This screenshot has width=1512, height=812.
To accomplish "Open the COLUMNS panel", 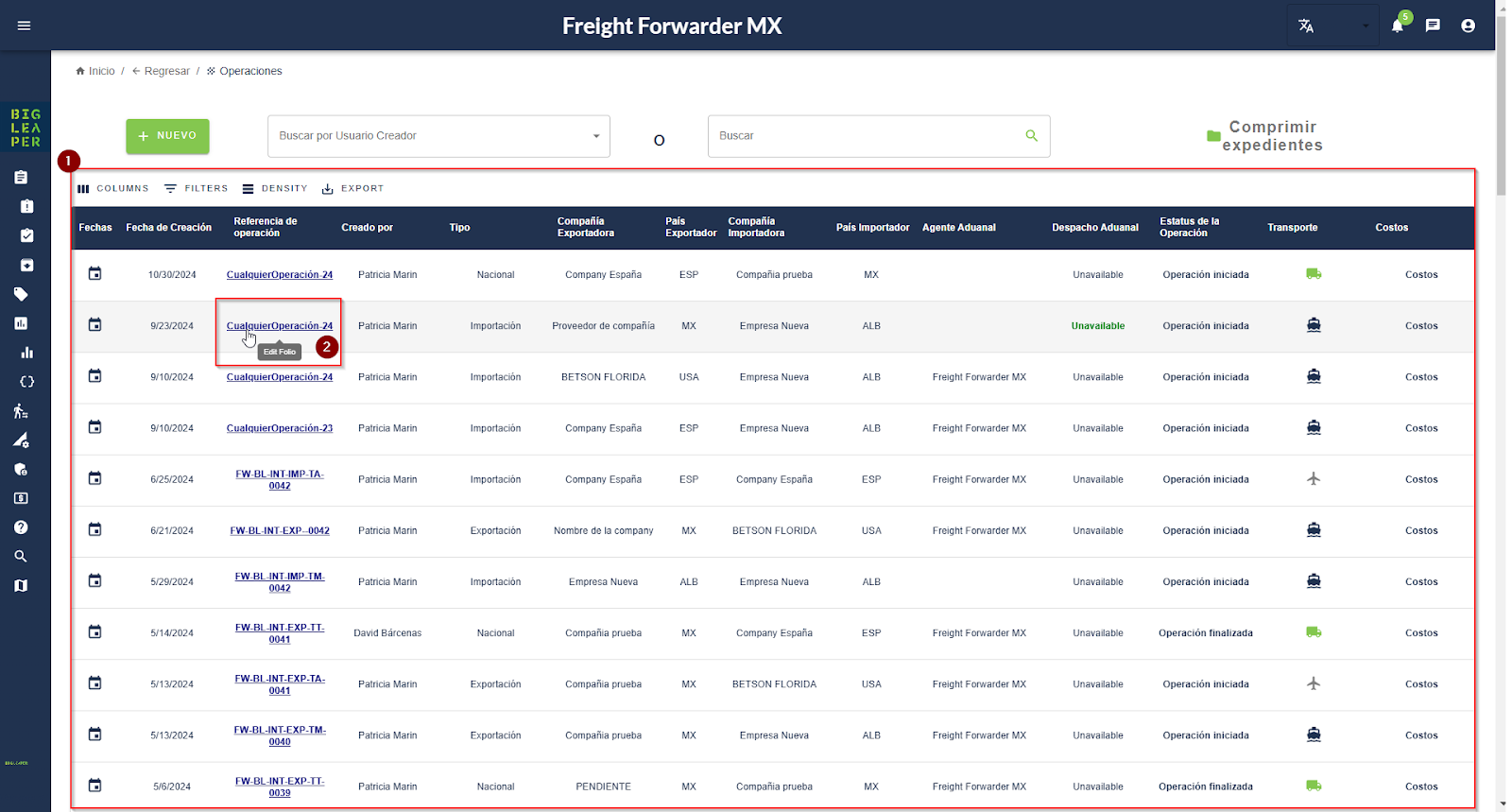I will pos(113,189).
